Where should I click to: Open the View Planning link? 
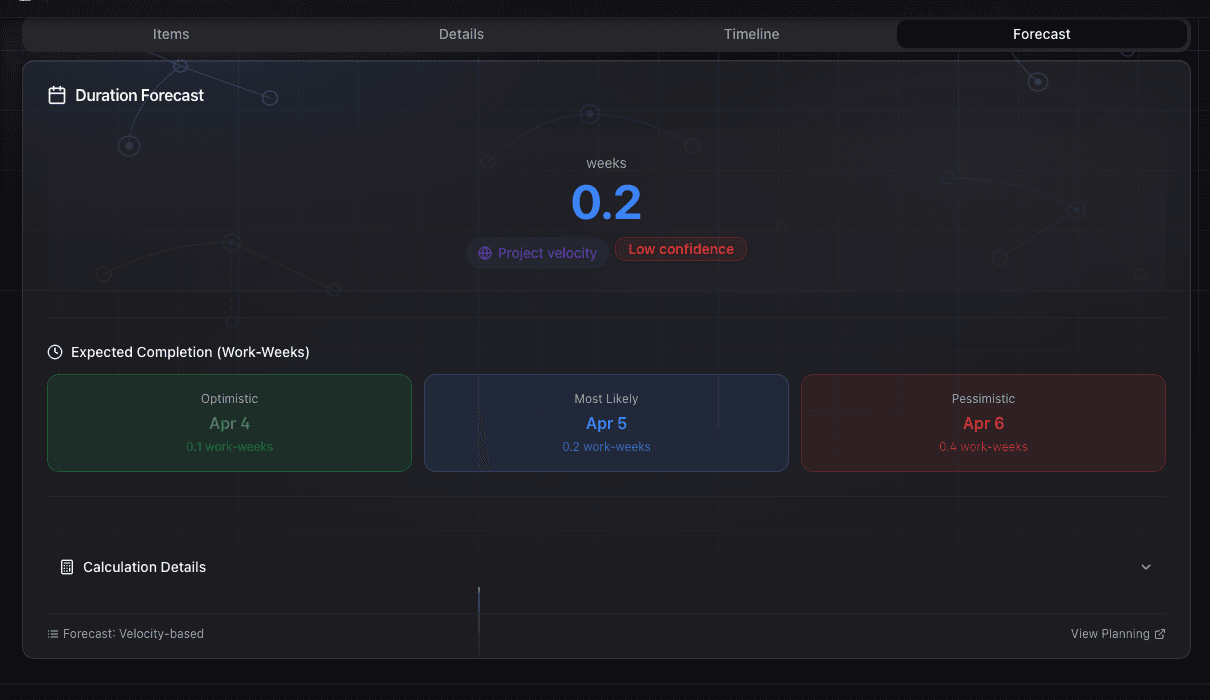pos(1110,634)
